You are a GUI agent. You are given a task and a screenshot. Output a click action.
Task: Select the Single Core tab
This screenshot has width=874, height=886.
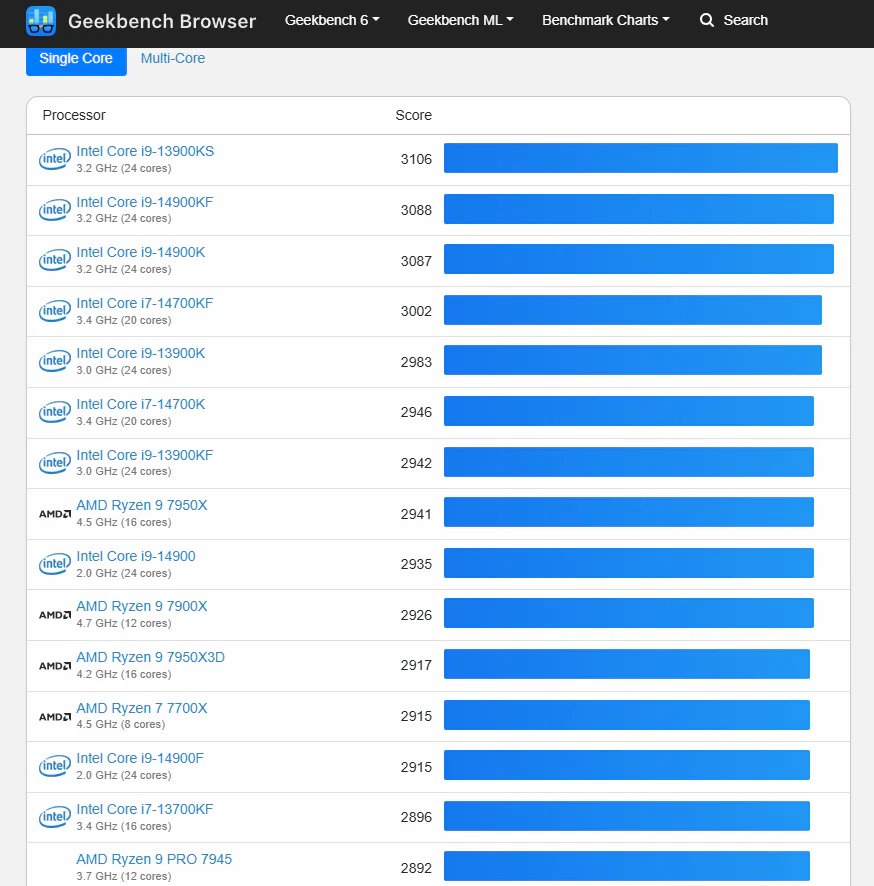pyautogui.click(x=76, y=59)
